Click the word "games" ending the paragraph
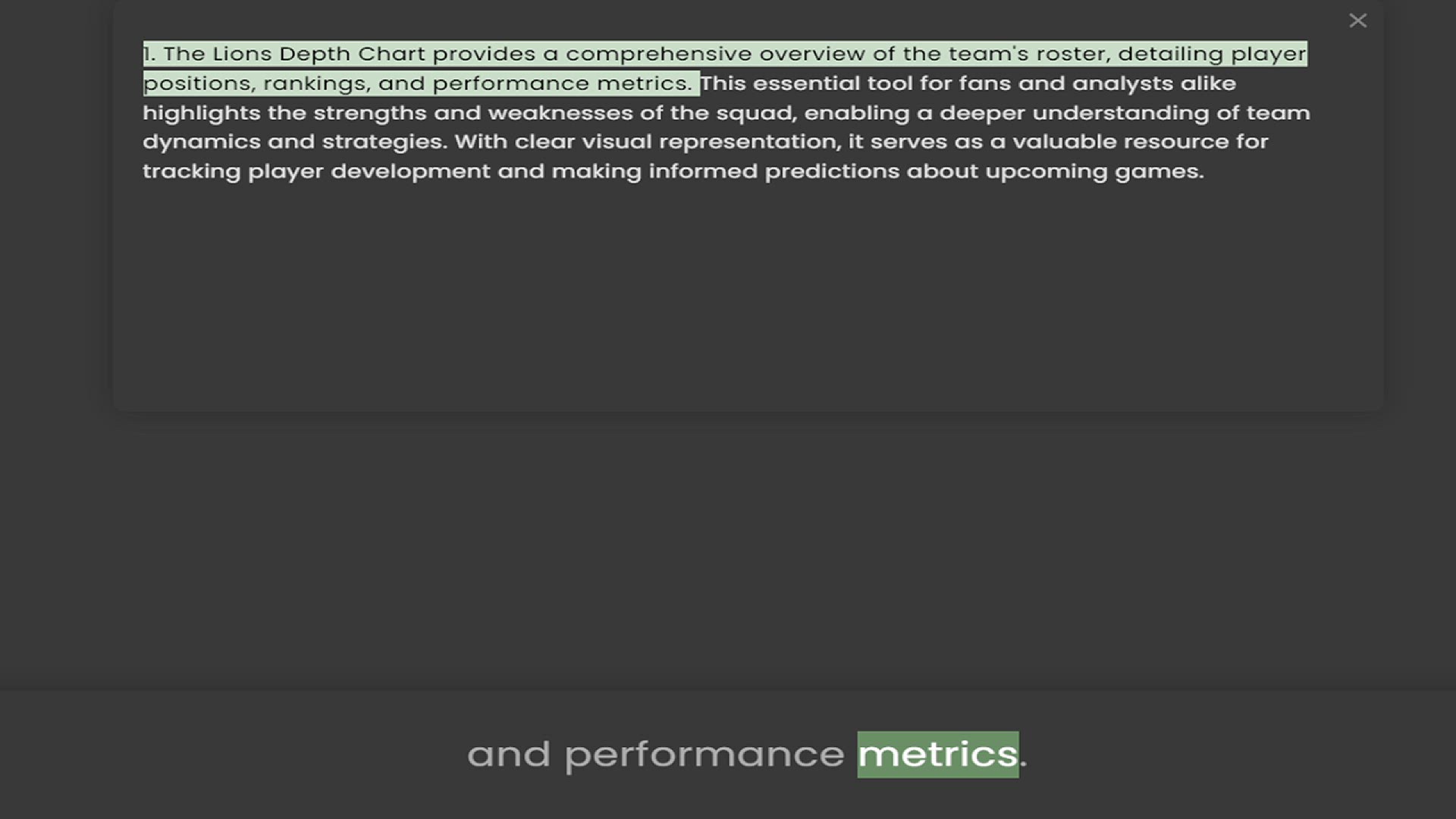Viewport: 1456px width, 819px height. pos(1156,171)
